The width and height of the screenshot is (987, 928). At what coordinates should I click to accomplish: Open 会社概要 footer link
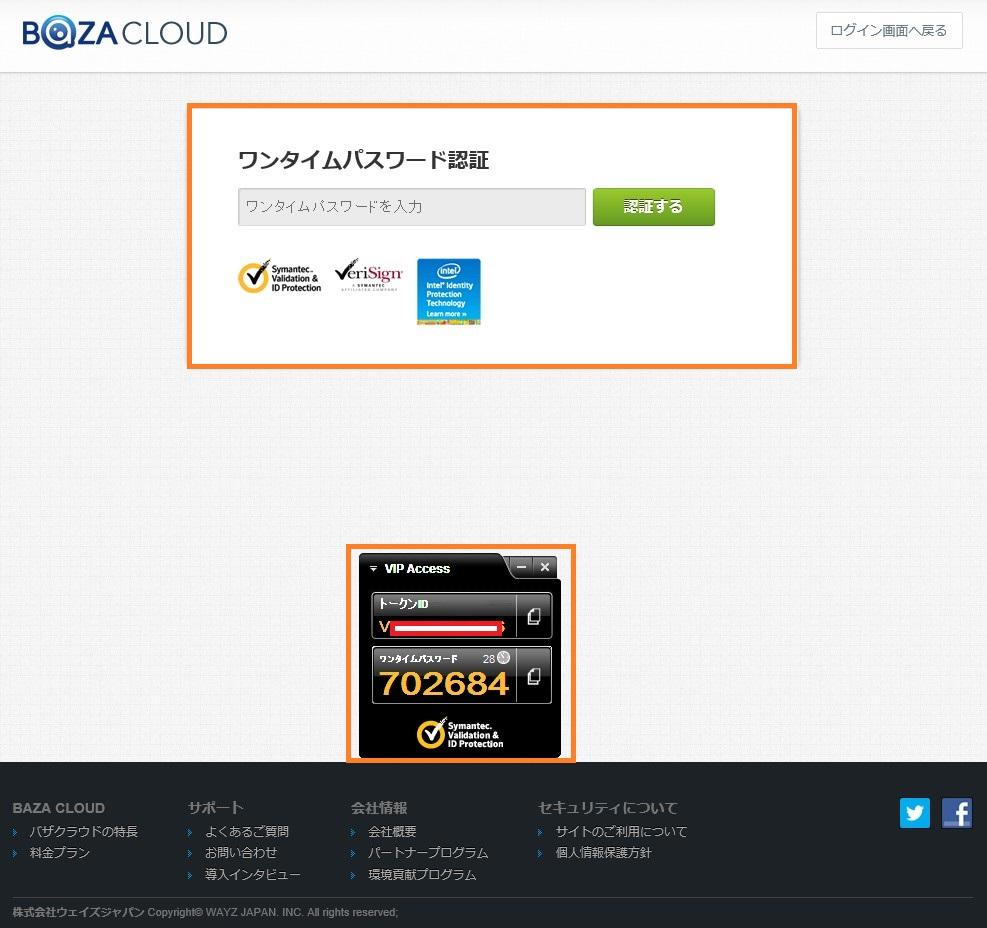392,831
